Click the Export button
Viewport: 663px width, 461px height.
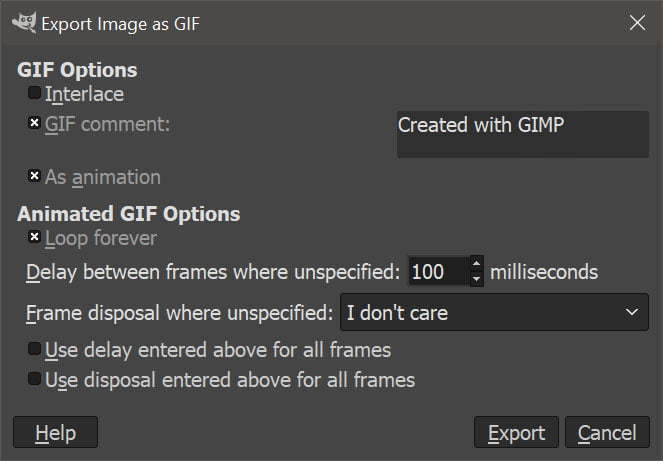516,432
